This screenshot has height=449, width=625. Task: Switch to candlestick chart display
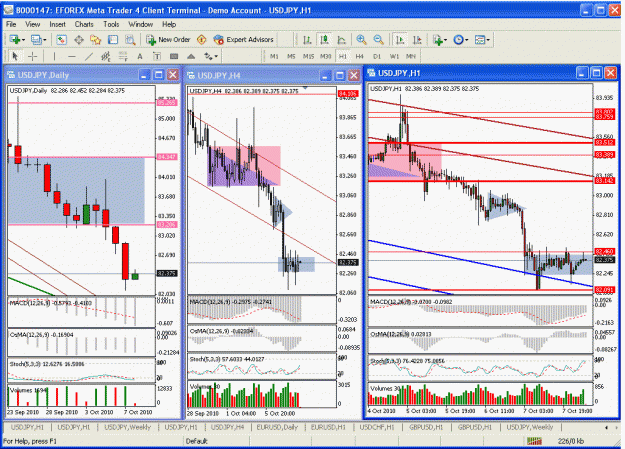click(324, 39)
